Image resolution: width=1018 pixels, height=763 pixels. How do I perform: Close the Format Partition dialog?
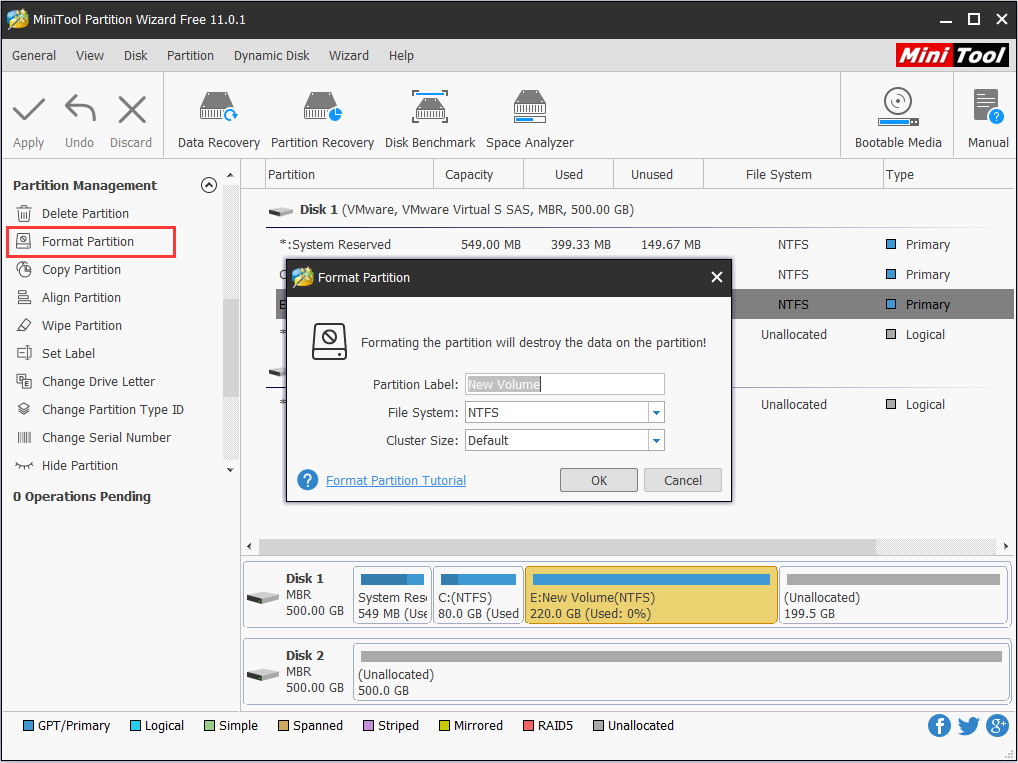tap(717, 277)
